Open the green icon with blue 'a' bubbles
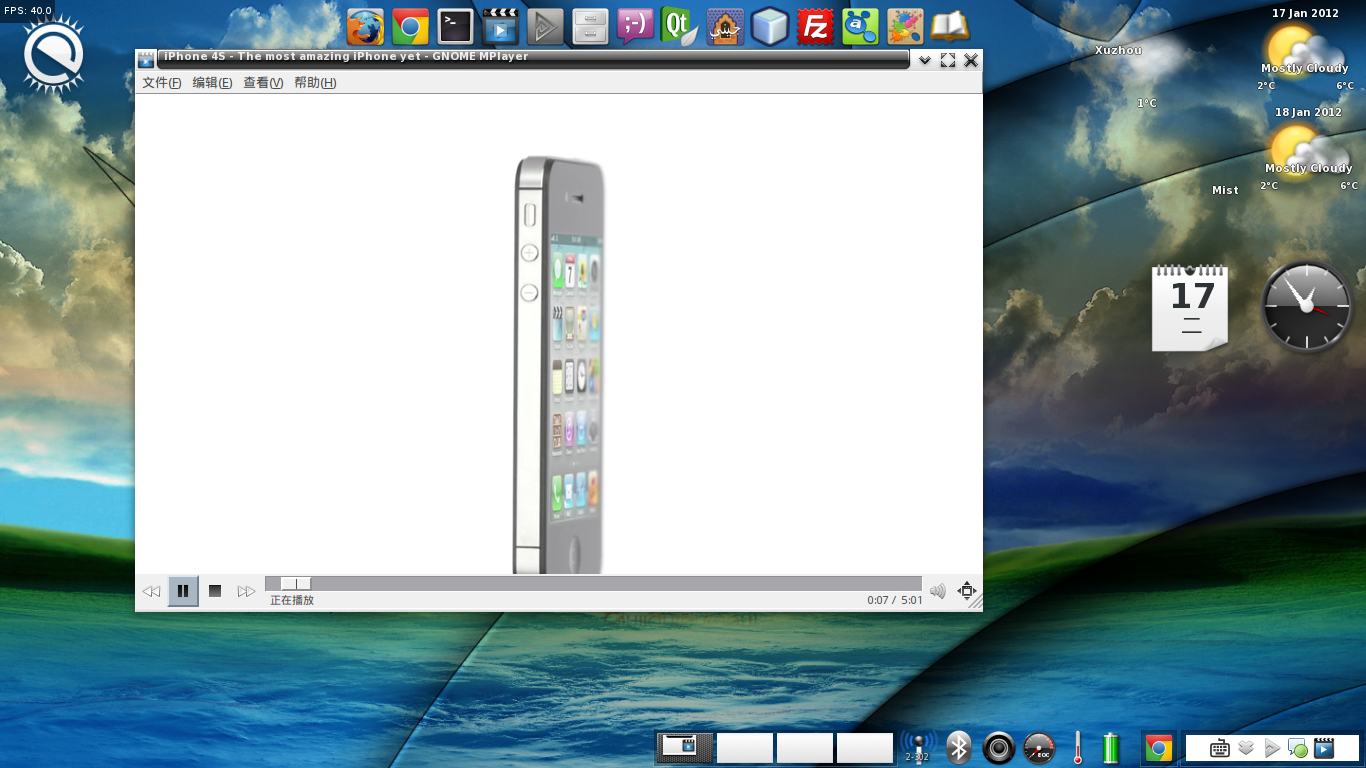Image resolution: width=1366 pixels, height=768 pixels. tap(860, 27)
